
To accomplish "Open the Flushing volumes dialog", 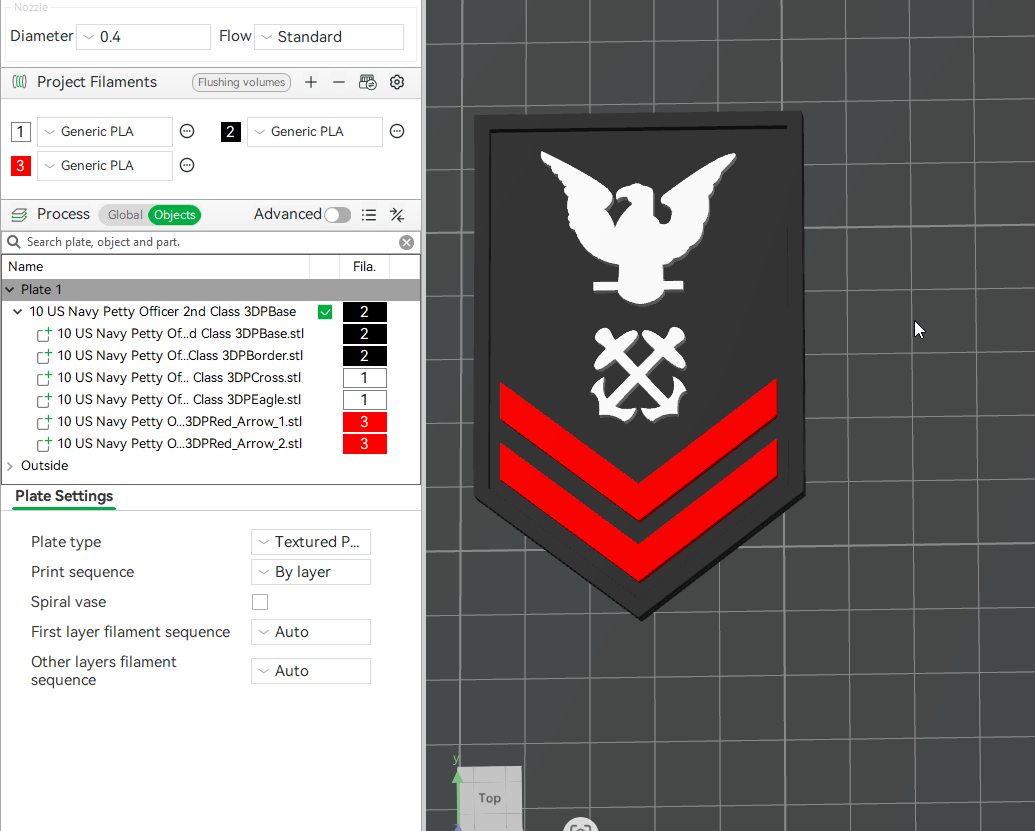I will (241, 82).
